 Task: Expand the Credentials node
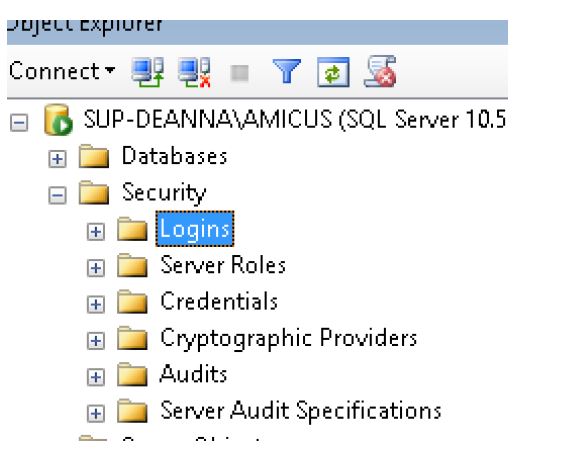(x=96, y=304)
